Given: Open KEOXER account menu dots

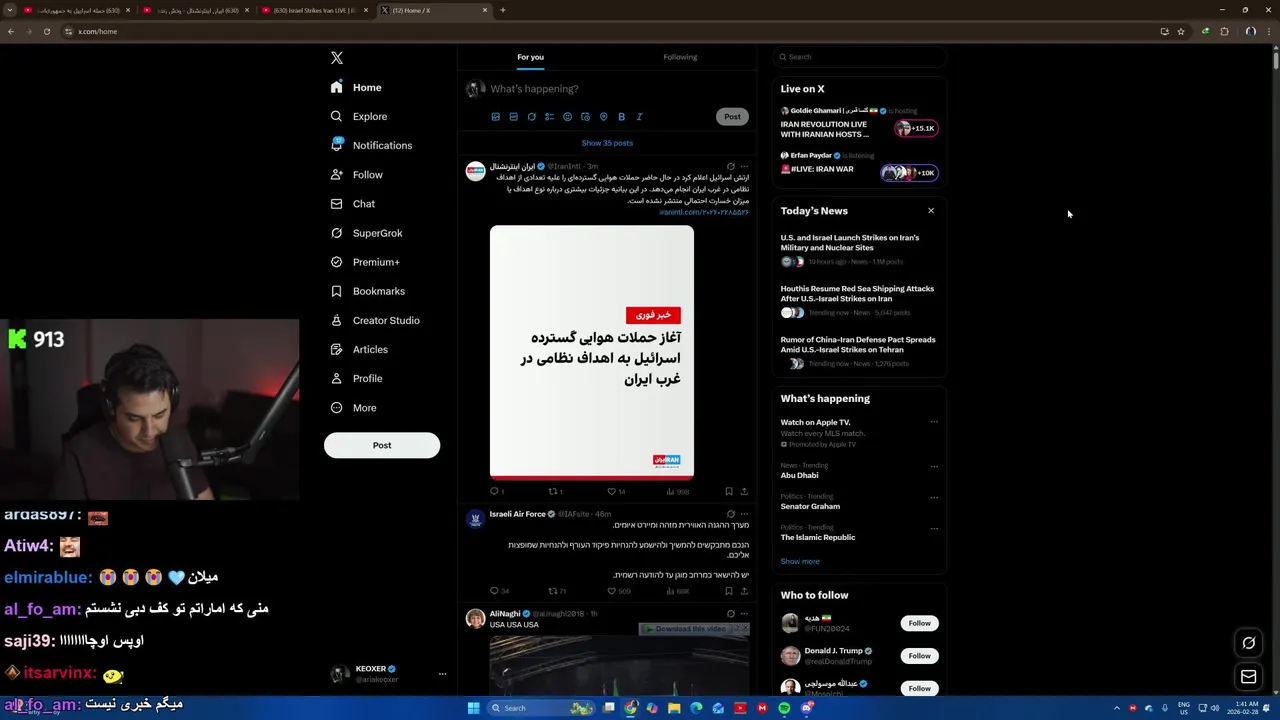Looking at the screenshot, I should (442, 674).
